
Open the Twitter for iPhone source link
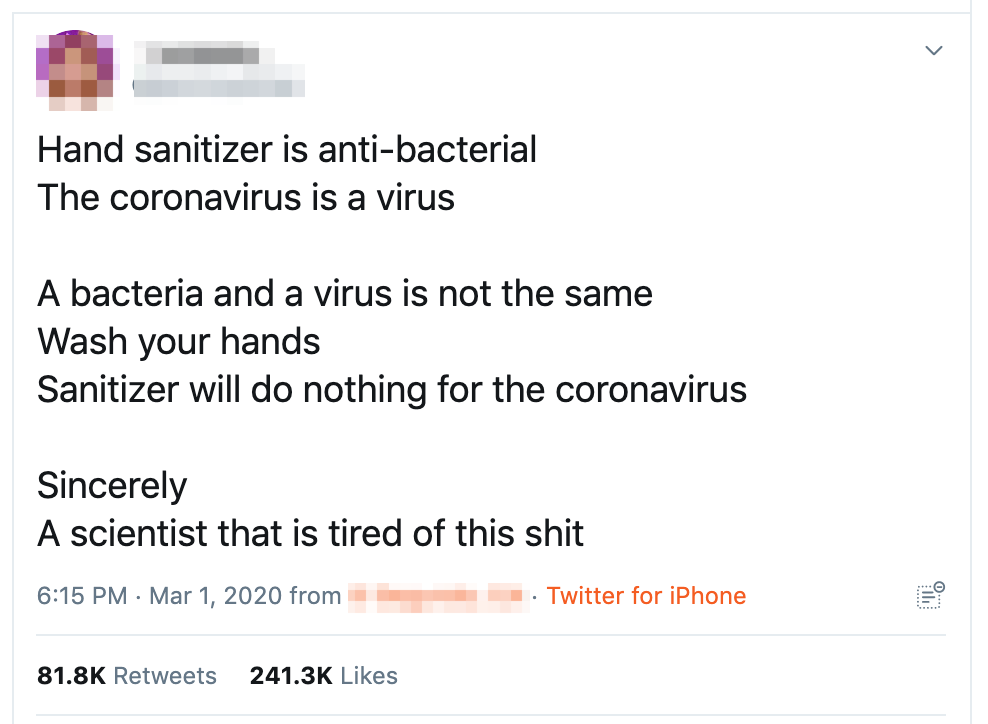tap(646, 595)
